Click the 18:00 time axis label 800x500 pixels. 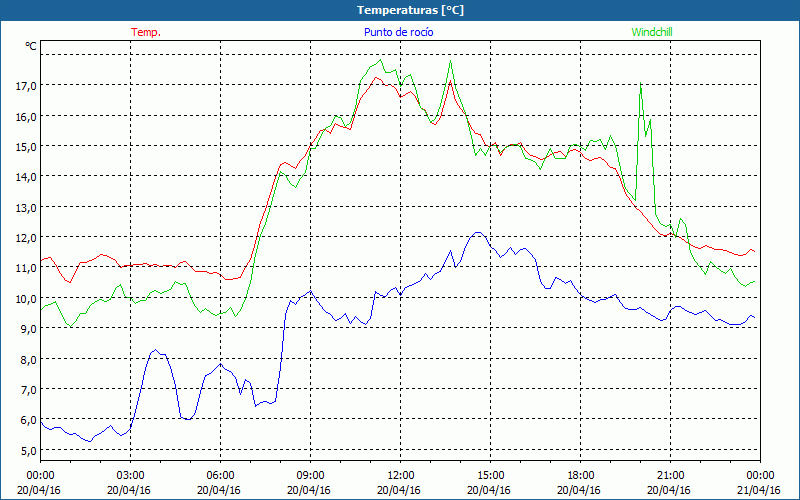click(x=581, y=476)
